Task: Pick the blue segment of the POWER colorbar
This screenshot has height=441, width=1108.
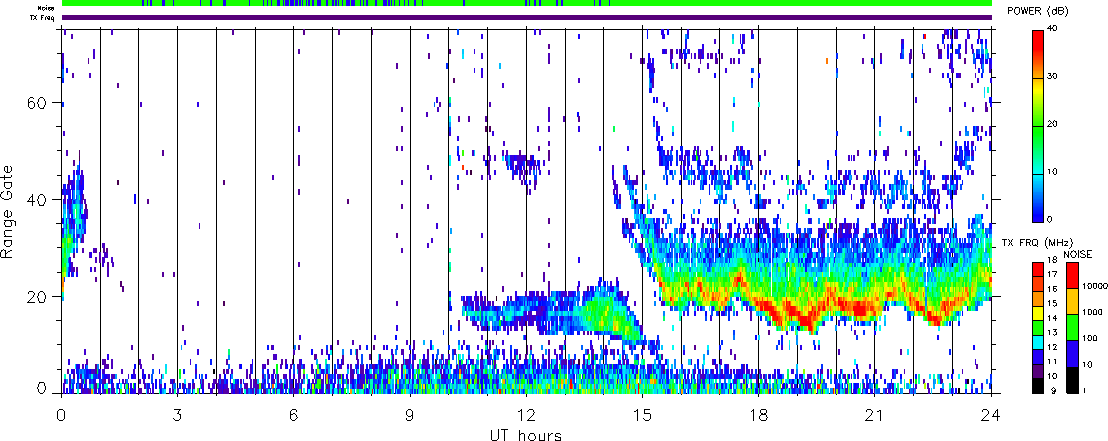Action: [1038, 209]
